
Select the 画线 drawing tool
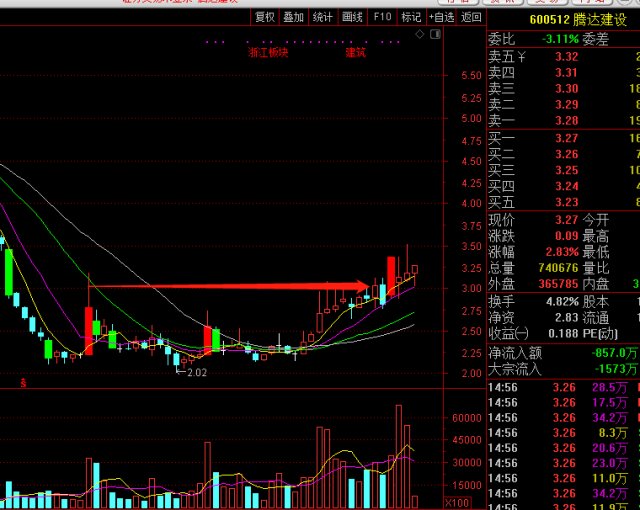[x=352, y=17]
